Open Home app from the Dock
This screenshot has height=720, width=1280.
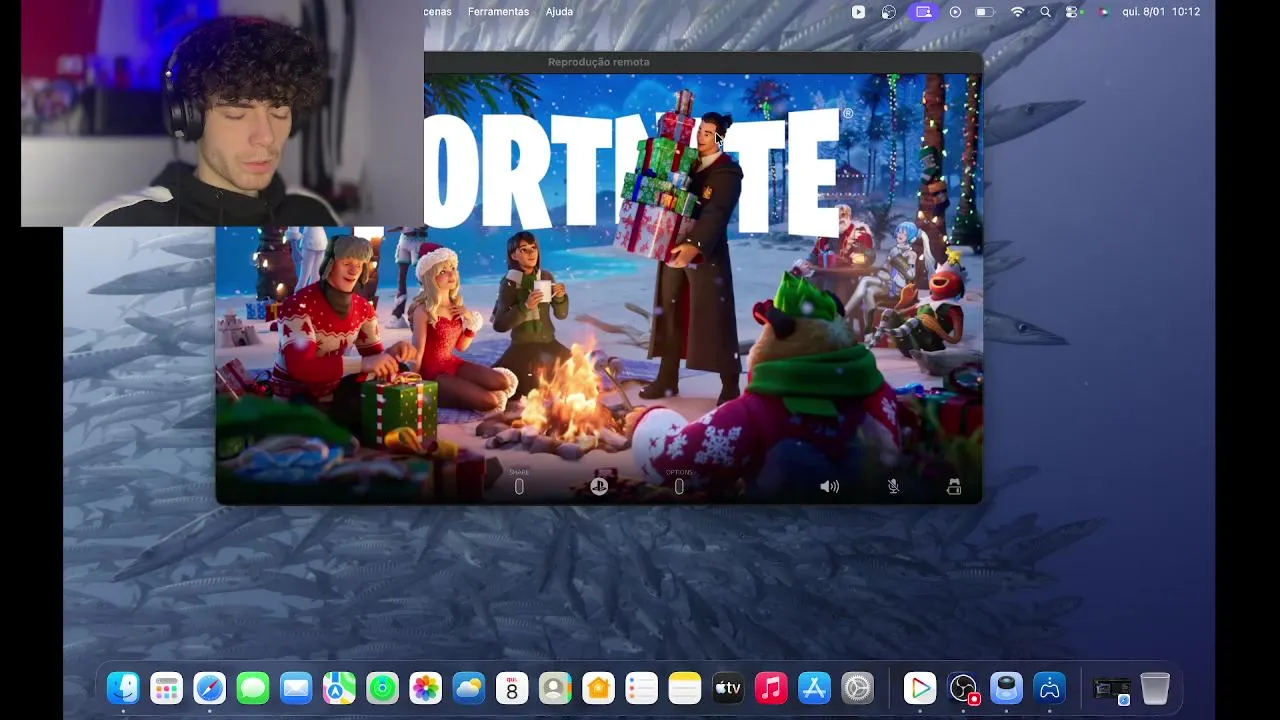click(x=598, y=688)
